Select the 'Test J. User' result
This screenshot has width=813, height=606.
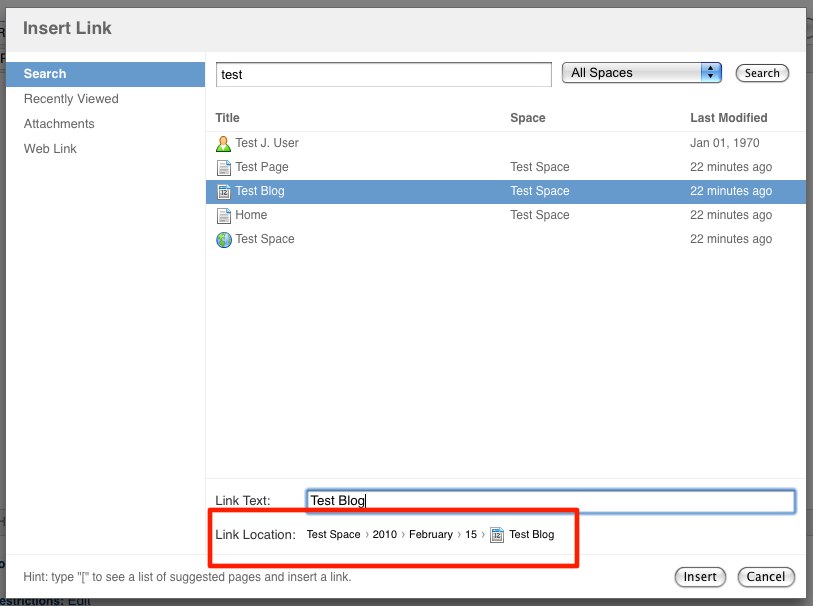pyautogui.click(x=267, y=143)
